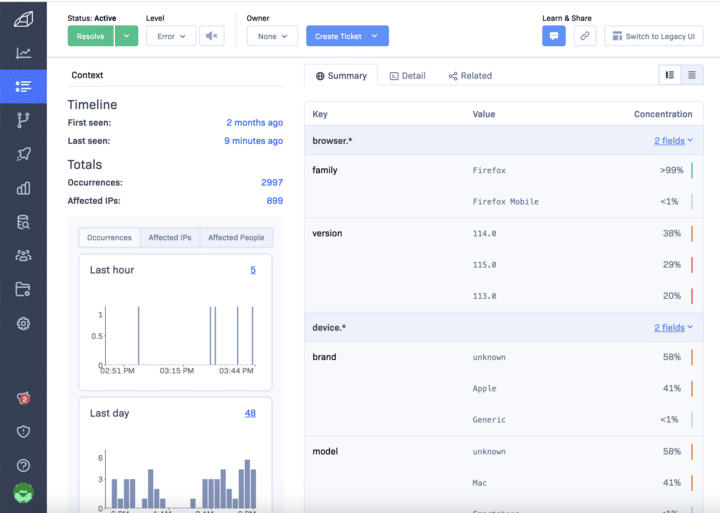The height and width of the screenshot is (513, 720).
Task: Open the people/team icon in sidebar
Action: pyautogui.click(x=23, y=256)
